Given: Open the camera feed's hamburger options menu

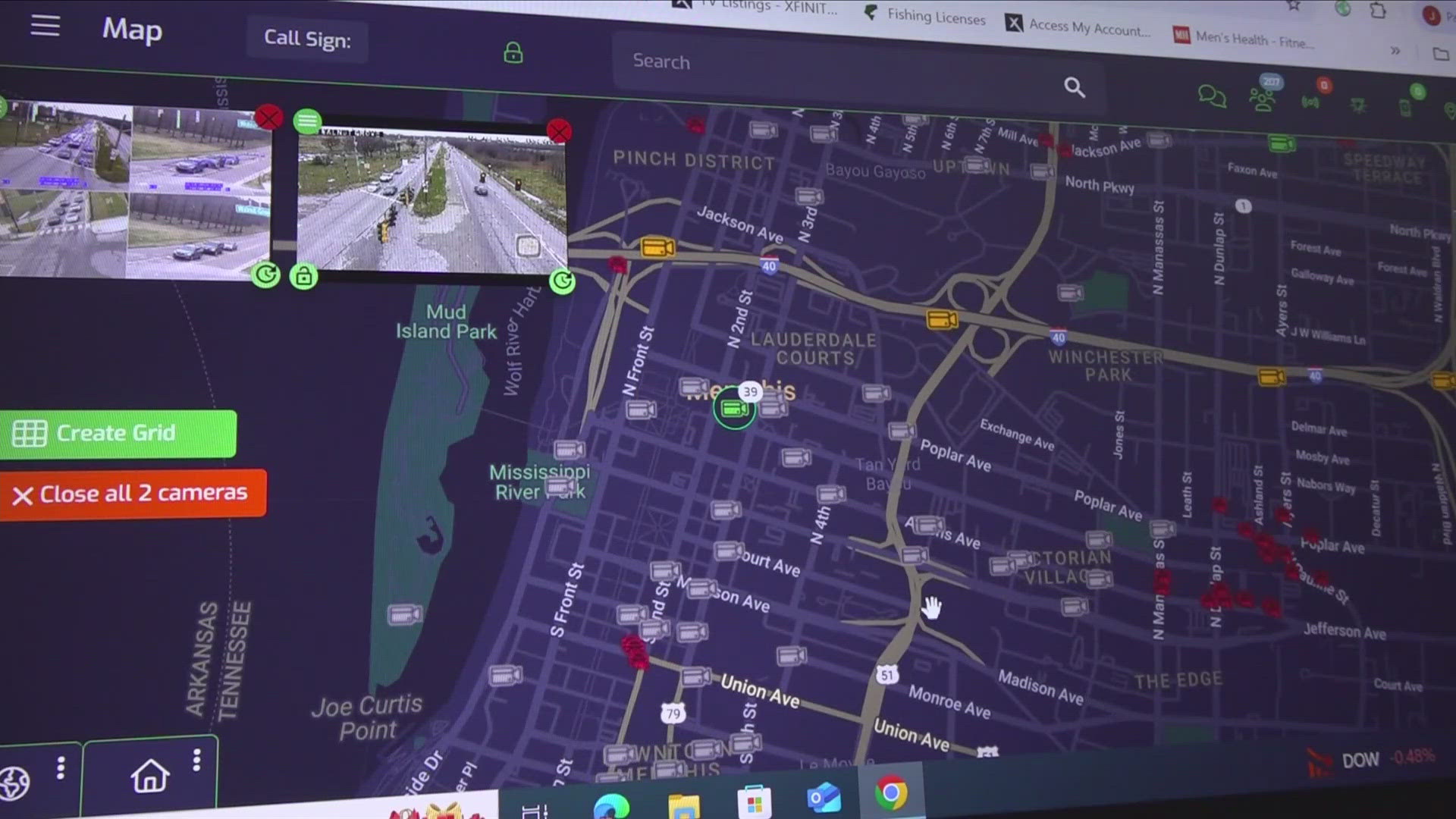Looking at the screenshot, I should pyautogui.click(x=308, y=121).
